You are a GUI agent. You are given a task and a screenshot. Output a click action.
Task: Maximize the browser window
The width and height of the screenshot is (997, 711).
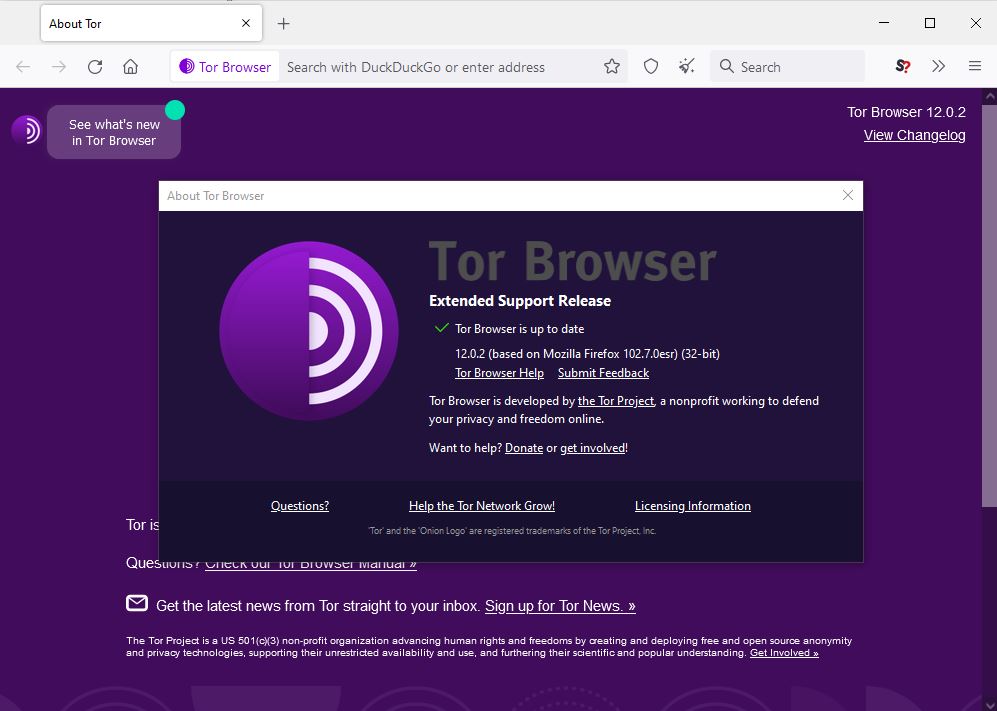coord(930,23)
